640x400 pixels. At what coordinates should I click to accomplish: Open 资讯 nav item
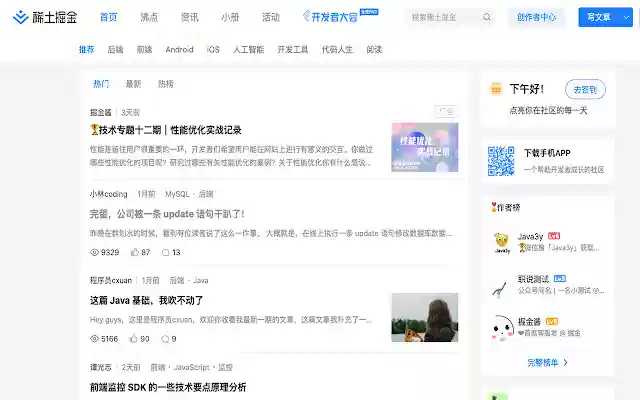(190, 17)
